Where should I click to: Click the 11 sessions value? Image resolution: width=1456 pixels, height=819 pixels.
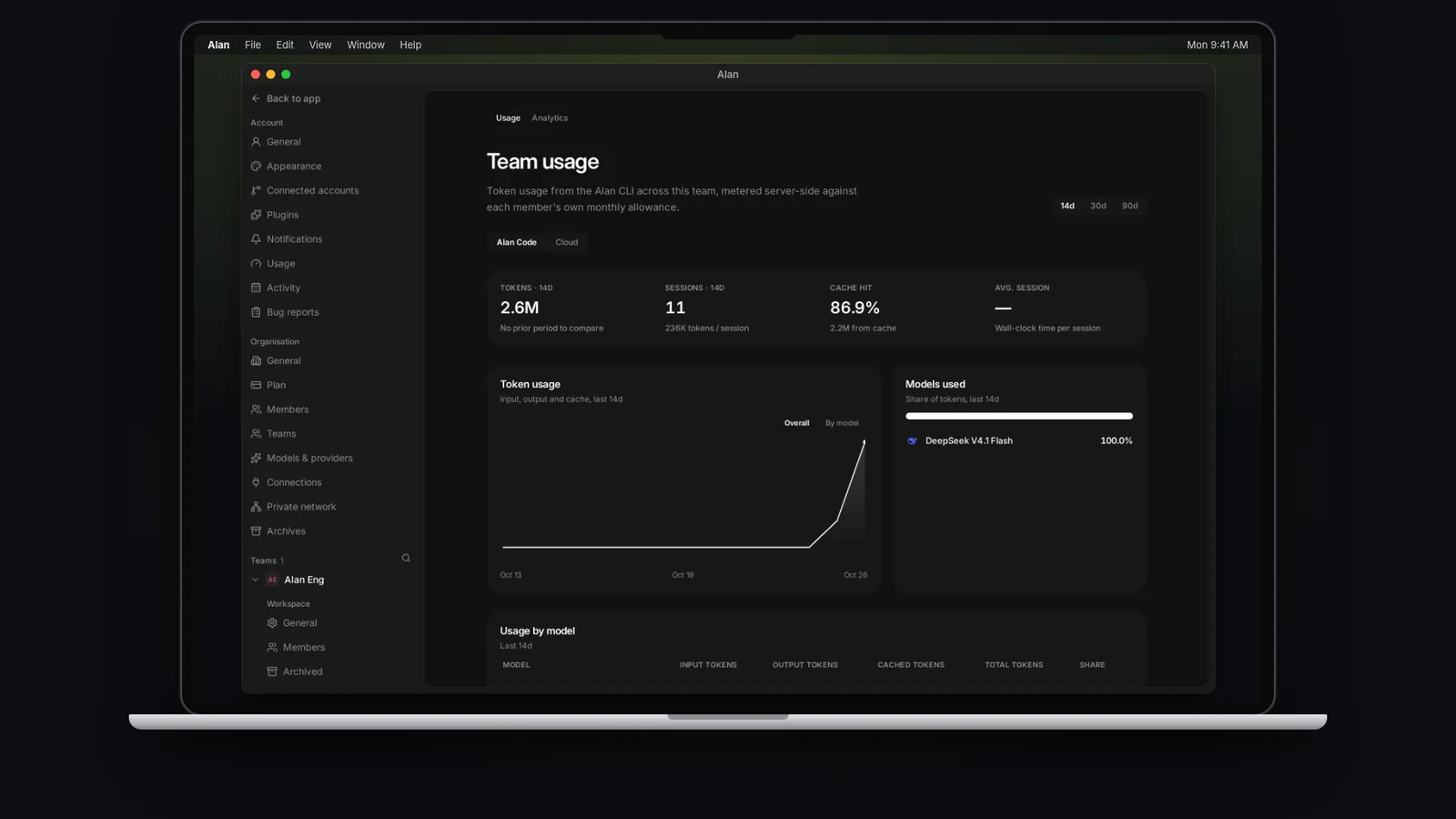(x=675, y=308)
